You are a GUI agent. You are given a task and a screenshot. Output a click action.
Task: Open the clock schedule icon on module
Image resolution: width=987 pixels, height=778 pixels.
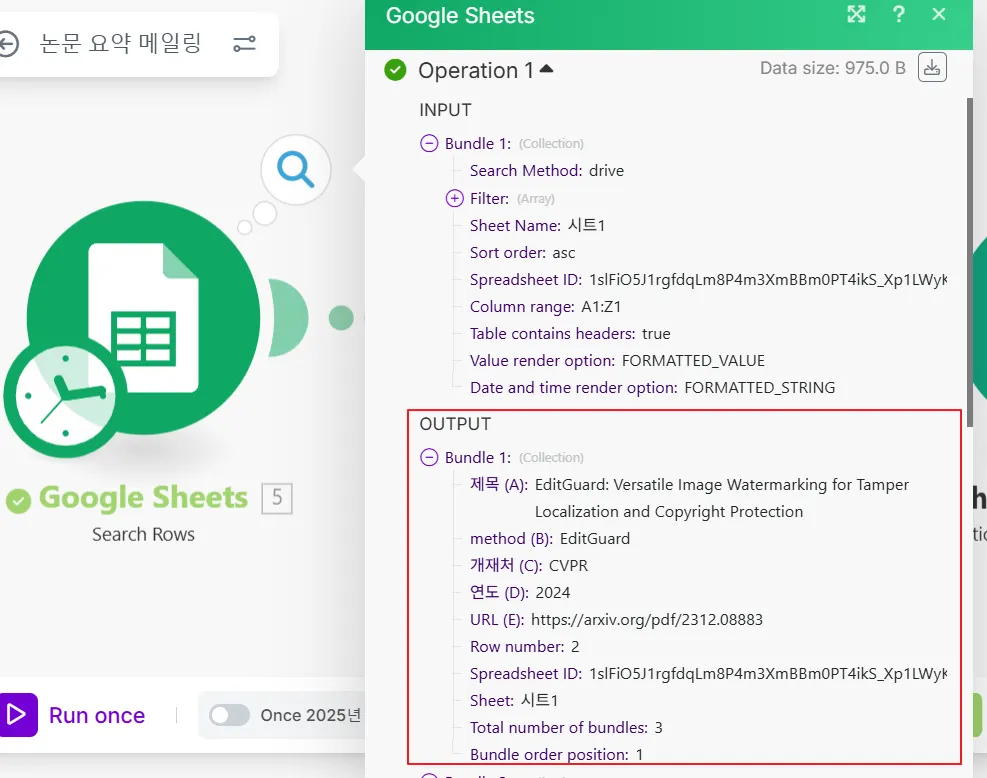(65, 397)
